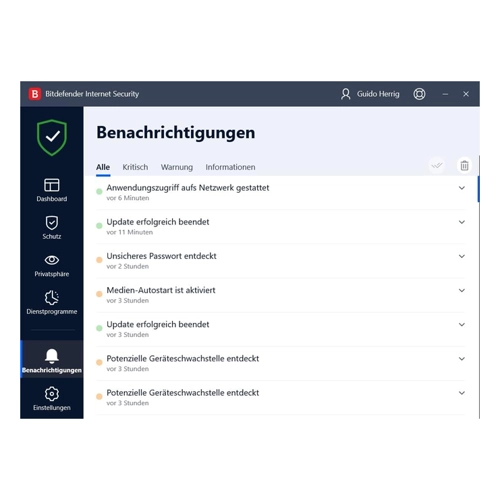The height and width of the screenshot is (500, 500).
Task: Open Guido Herrig account profile
Action: [x=370, y=94]
